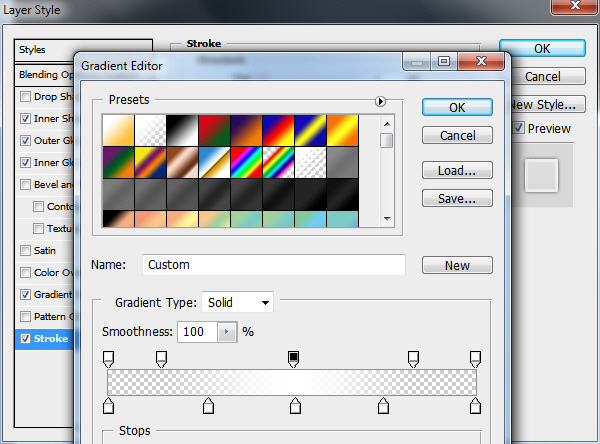Create gradient with New button
The height and width of the screenshot is (444, 600).
pos(457,265)
